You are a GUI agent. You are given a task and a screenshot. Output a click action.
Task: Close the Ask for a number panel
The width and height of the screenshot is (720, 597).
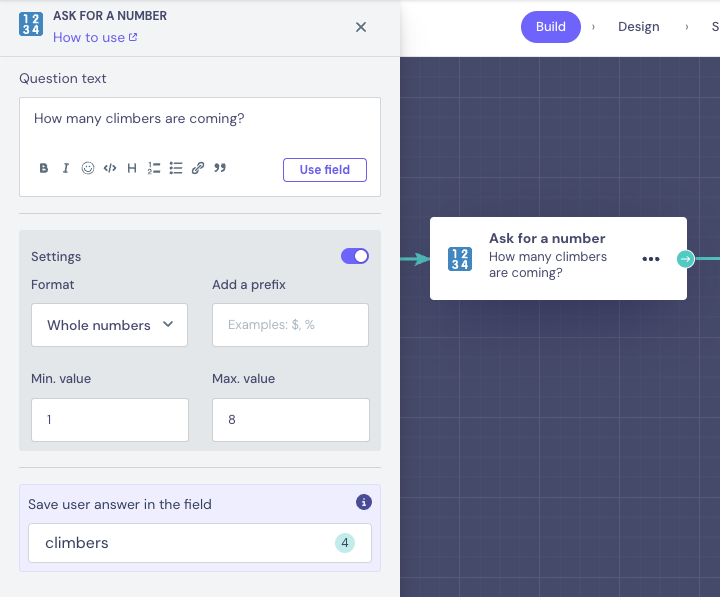[361, 27]
